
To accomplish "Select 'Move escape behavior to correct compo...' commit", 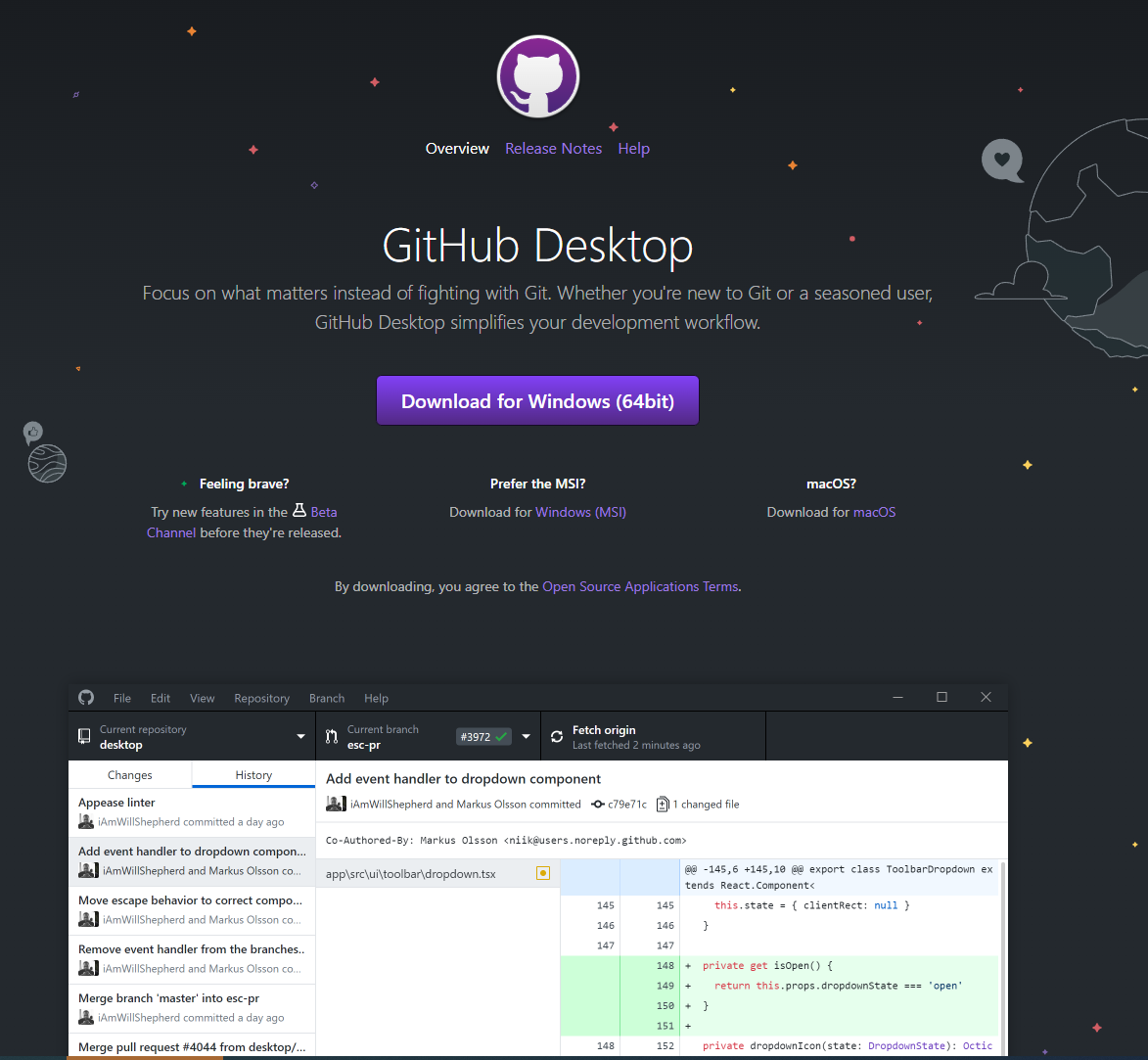I will tap(192, 910).
